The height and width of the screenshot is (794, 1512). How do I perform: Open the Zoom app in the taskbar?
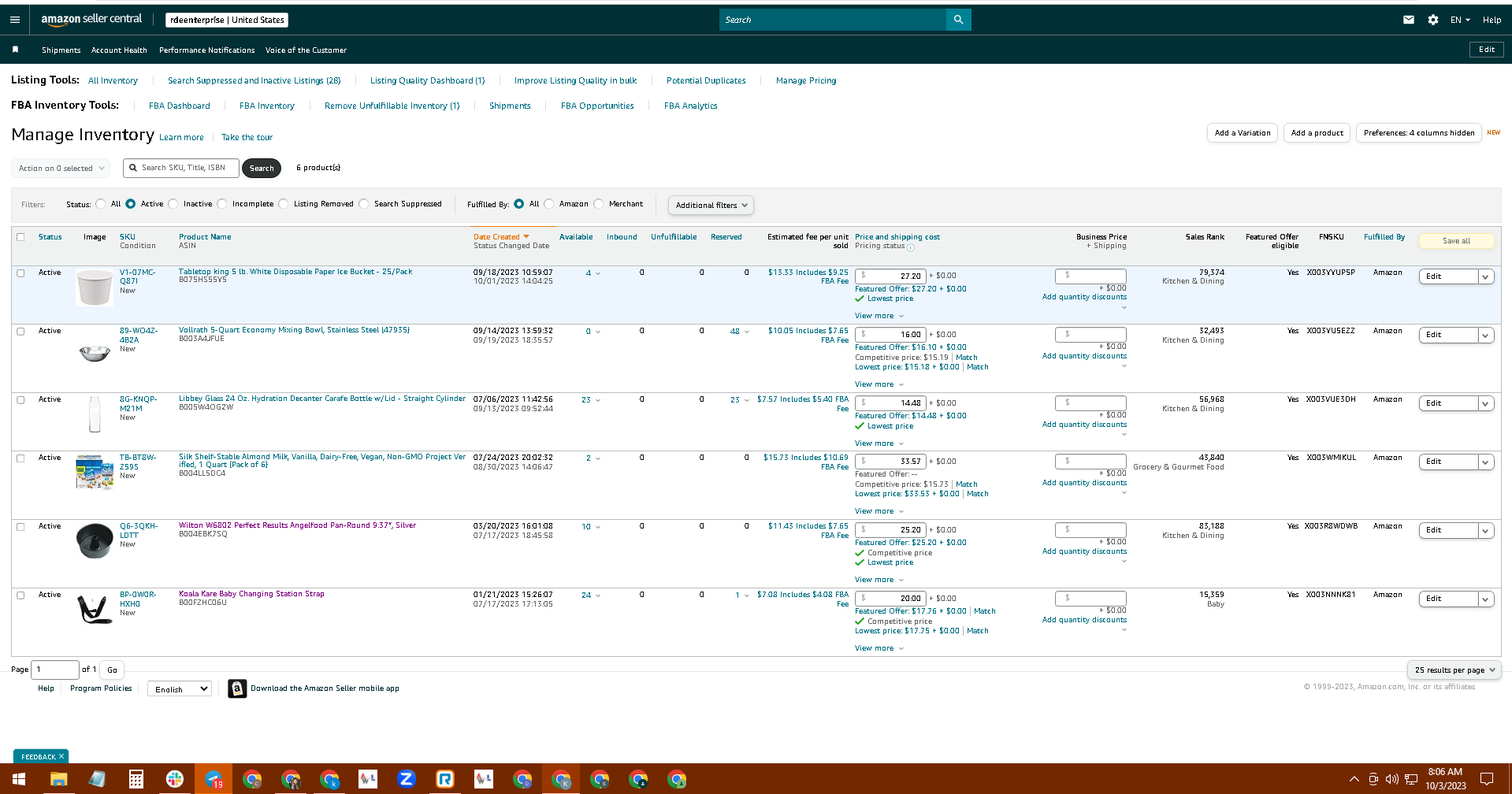(x=407, y=779)
